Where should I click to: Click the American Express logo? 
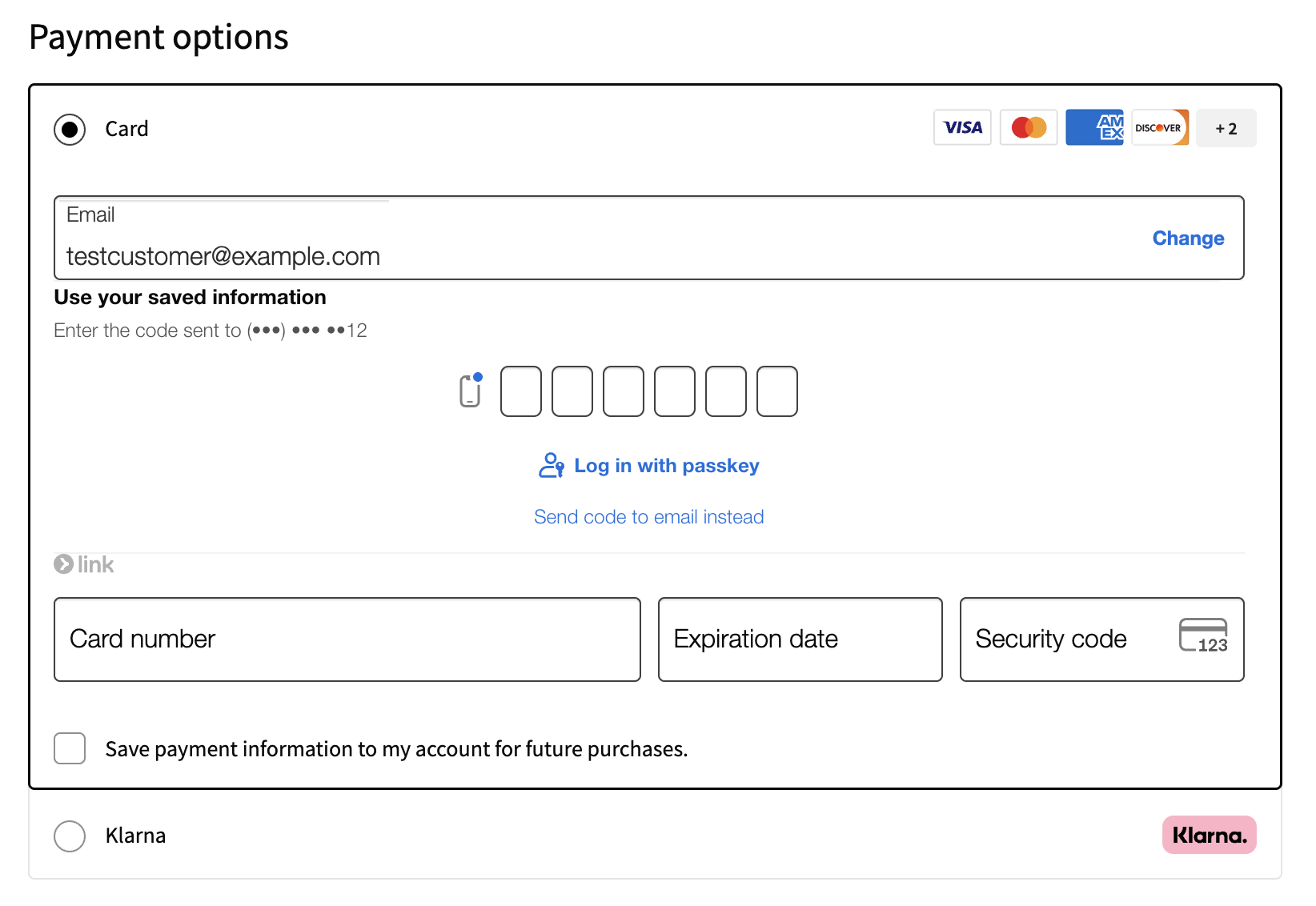pos(1094,128)
